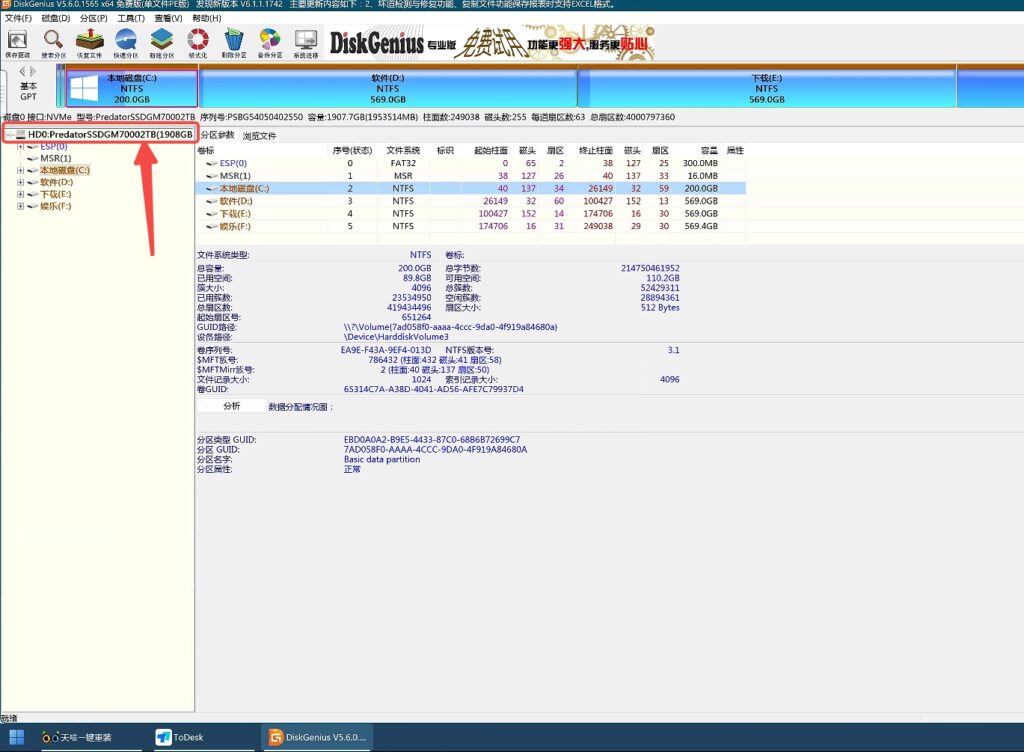
Task: Open the 分区(P) menu
Action: click(93, 18)
